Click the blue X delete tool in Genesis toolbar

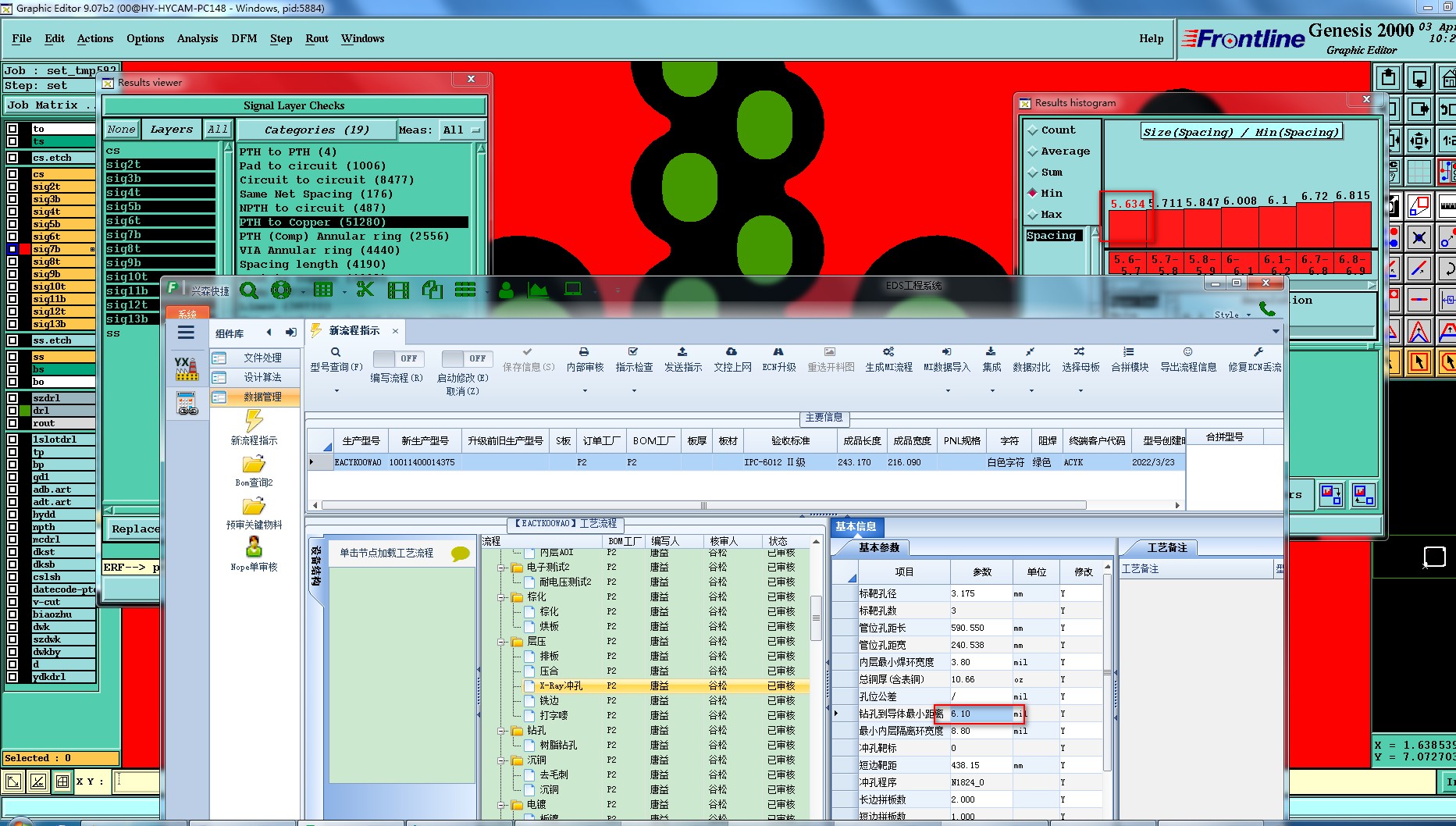pyautogui.click(x=1419, y=237)
